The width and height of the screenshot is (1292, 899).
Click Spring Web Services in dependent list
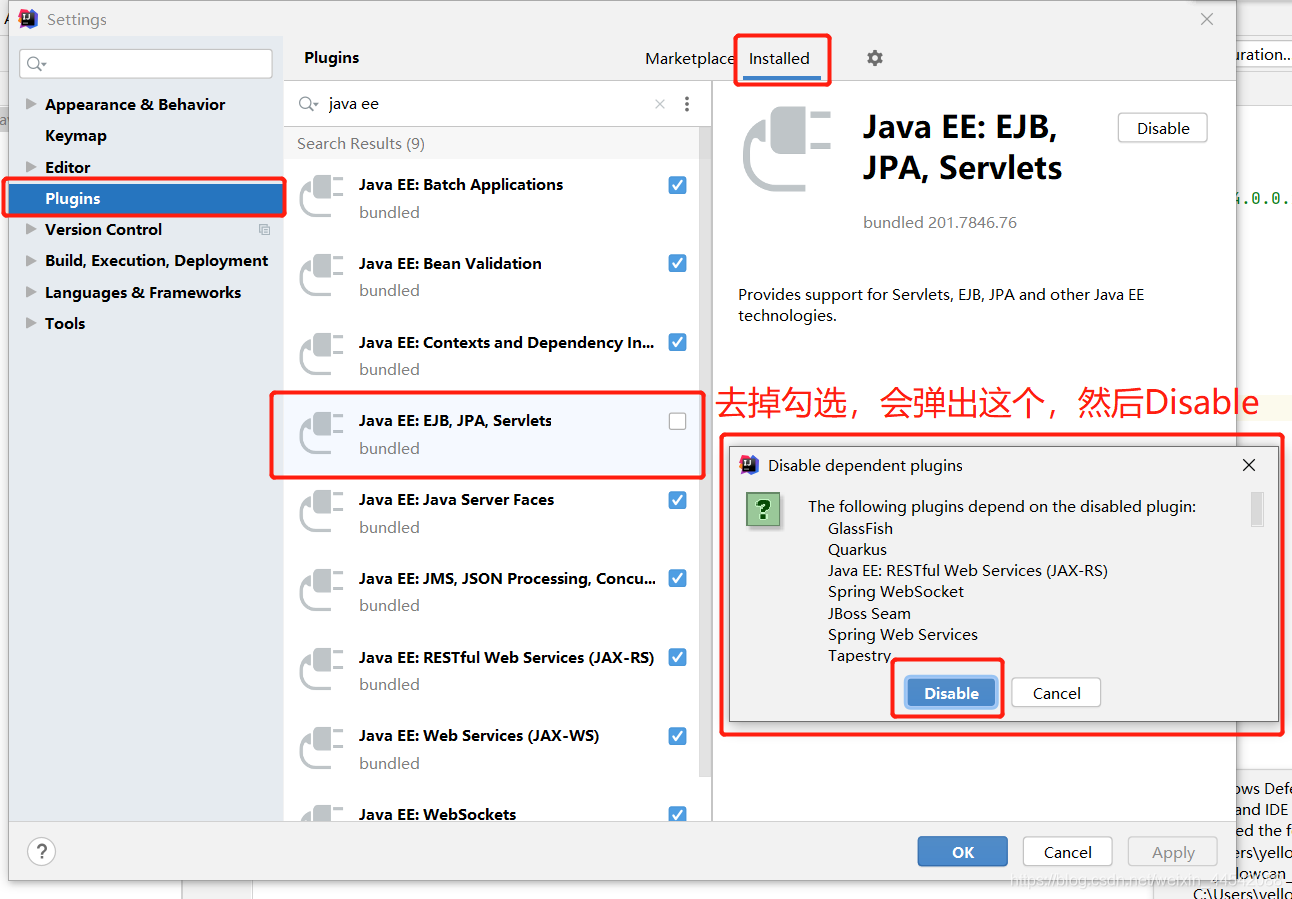click(x=903, y=634)
